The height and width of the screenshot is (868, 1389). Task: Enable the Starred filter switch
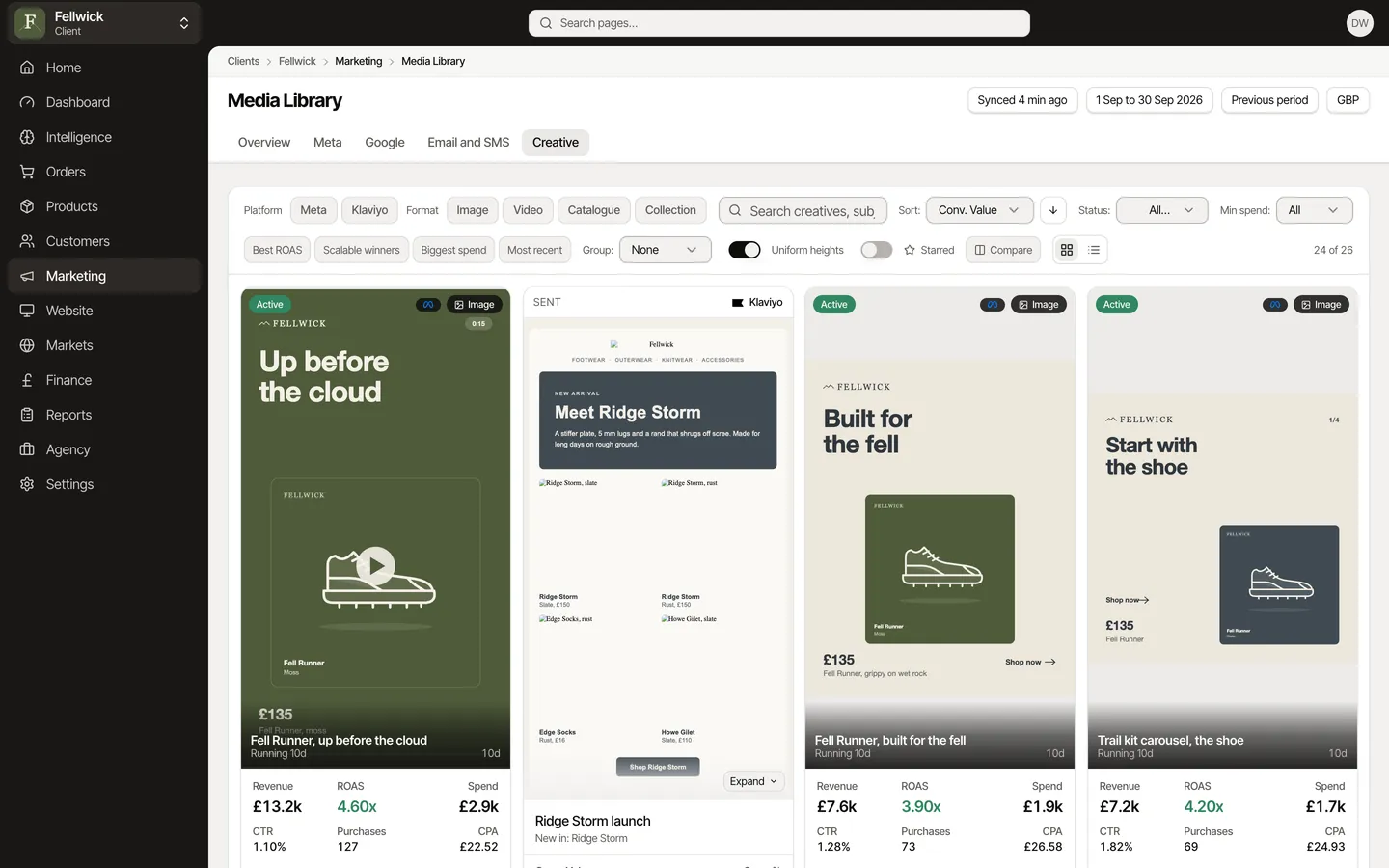(876, 250)
